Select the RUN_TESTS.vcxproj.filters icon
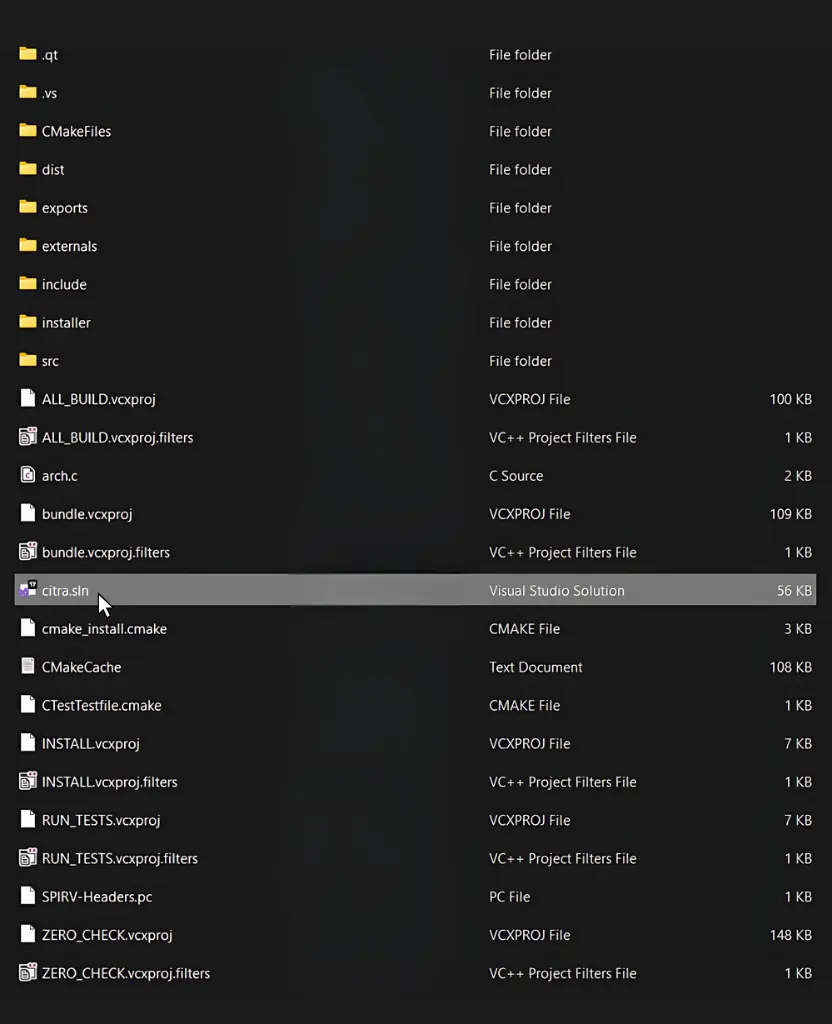This screenshot has height=1024, width=832. [28, 858]
